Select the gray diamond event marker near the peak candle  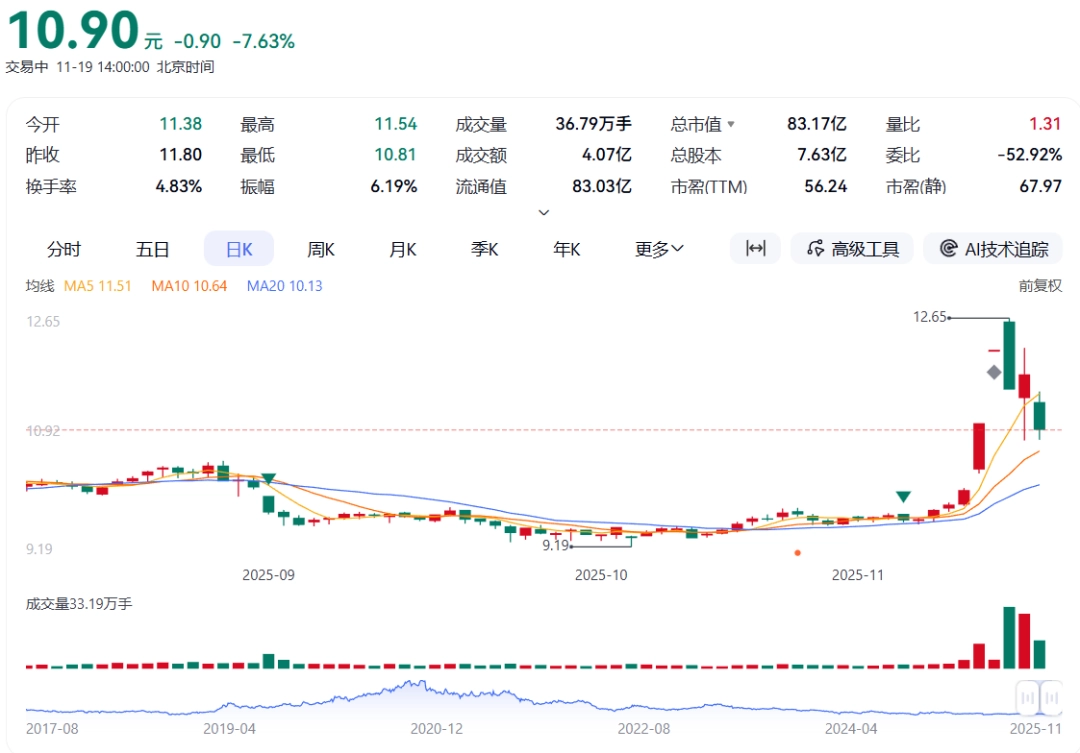(x=993, y=374)
